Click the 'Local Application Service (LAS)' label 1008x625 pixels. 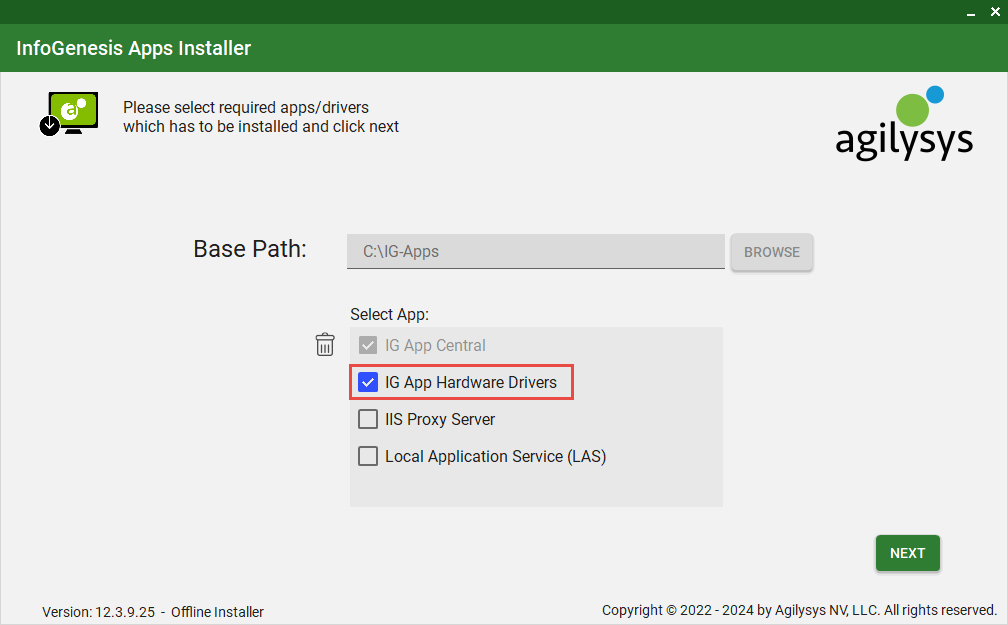click(496, 457)
